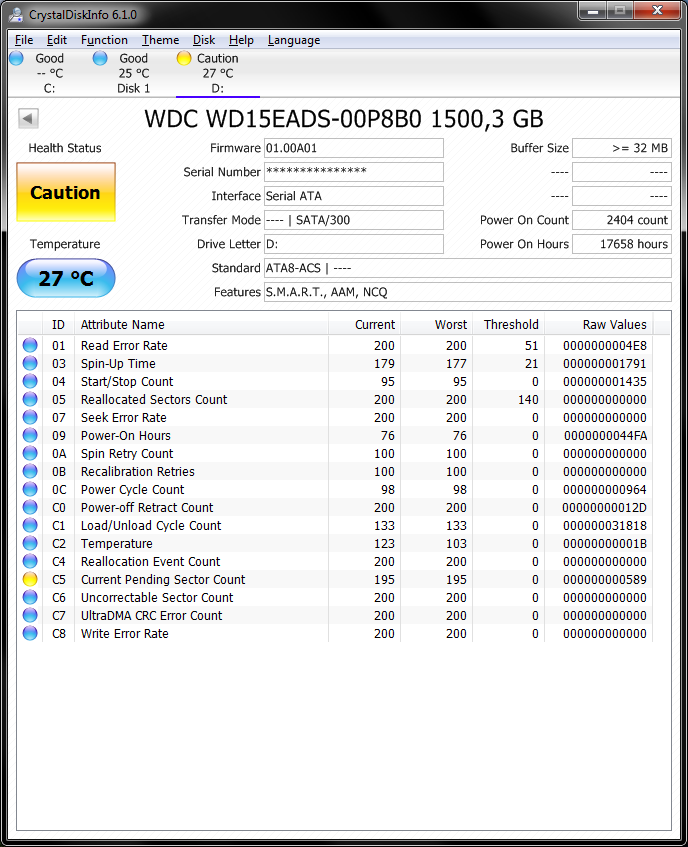688x847 pixels.
Task: Click the Transfer Mode field
Action: coord(353,220)
